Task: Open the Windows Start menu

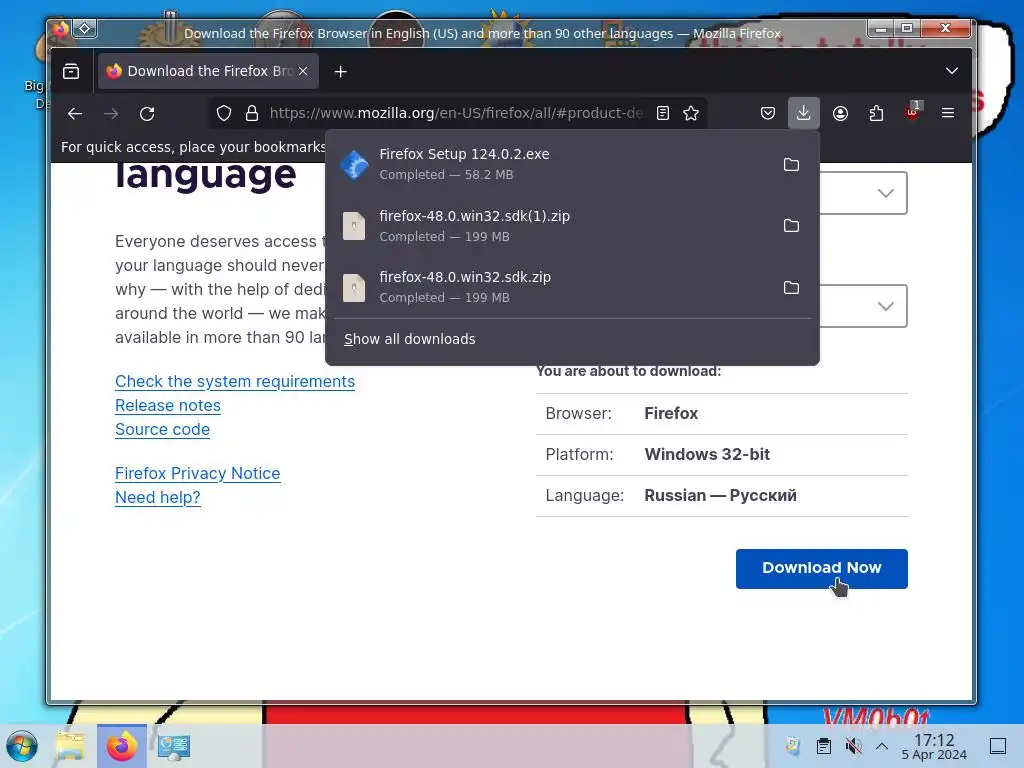Action: (x=22, y=746)
